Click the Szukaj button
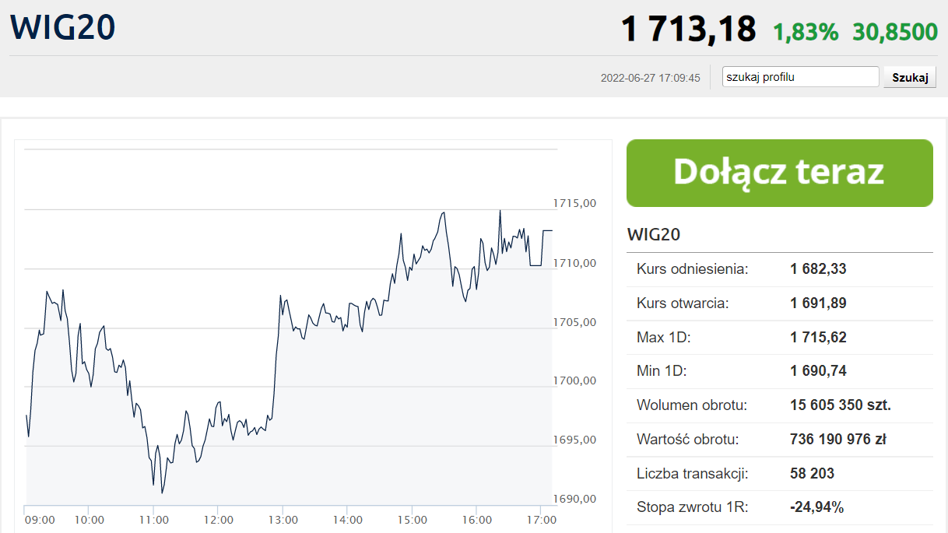The height and width of the screenshot is (533, 948). pyautogui.click(x=910, y=77)
